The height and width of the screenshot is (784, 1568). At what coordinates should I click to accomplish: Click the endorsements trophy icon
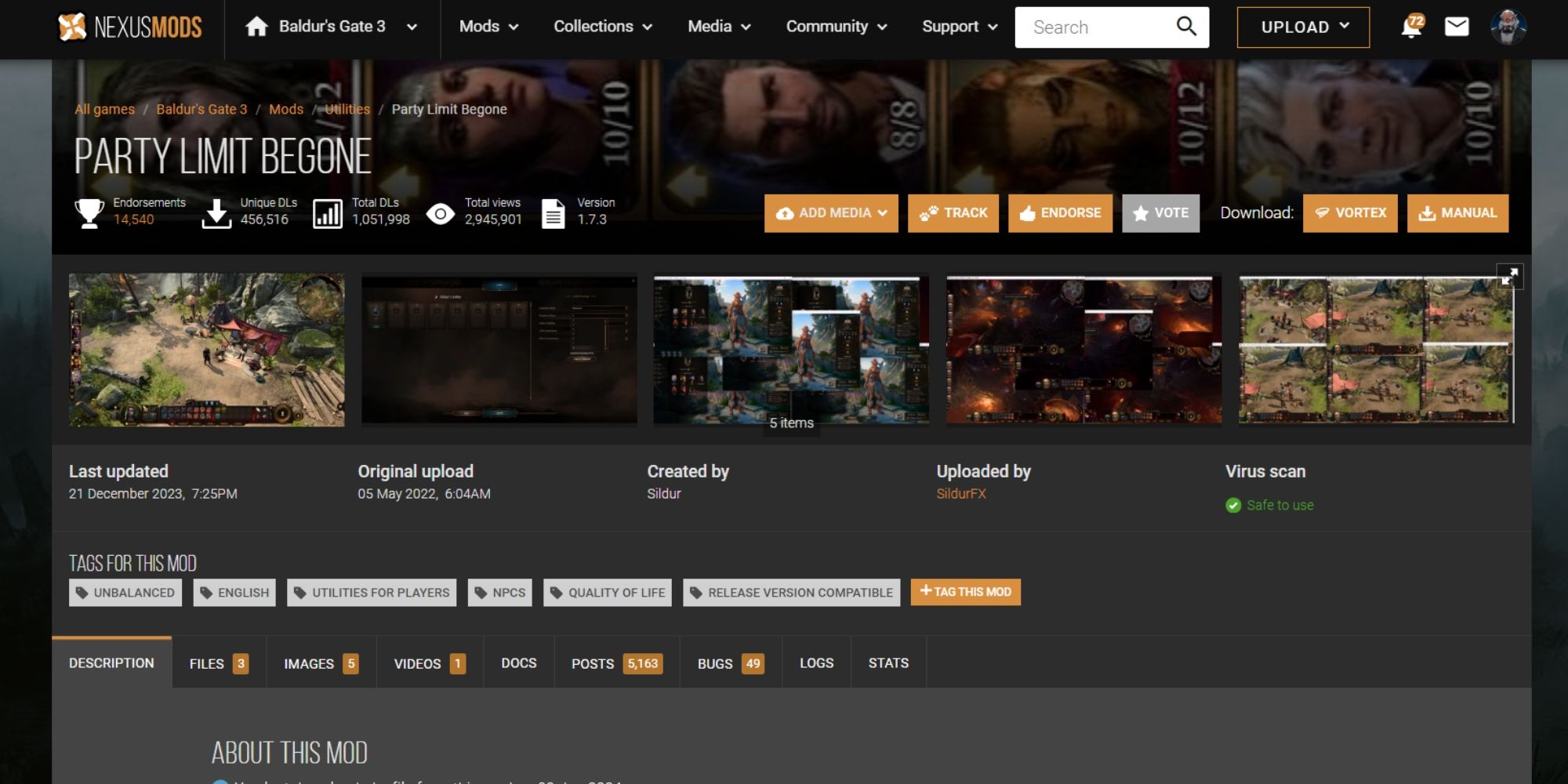[x=89, y=212]
